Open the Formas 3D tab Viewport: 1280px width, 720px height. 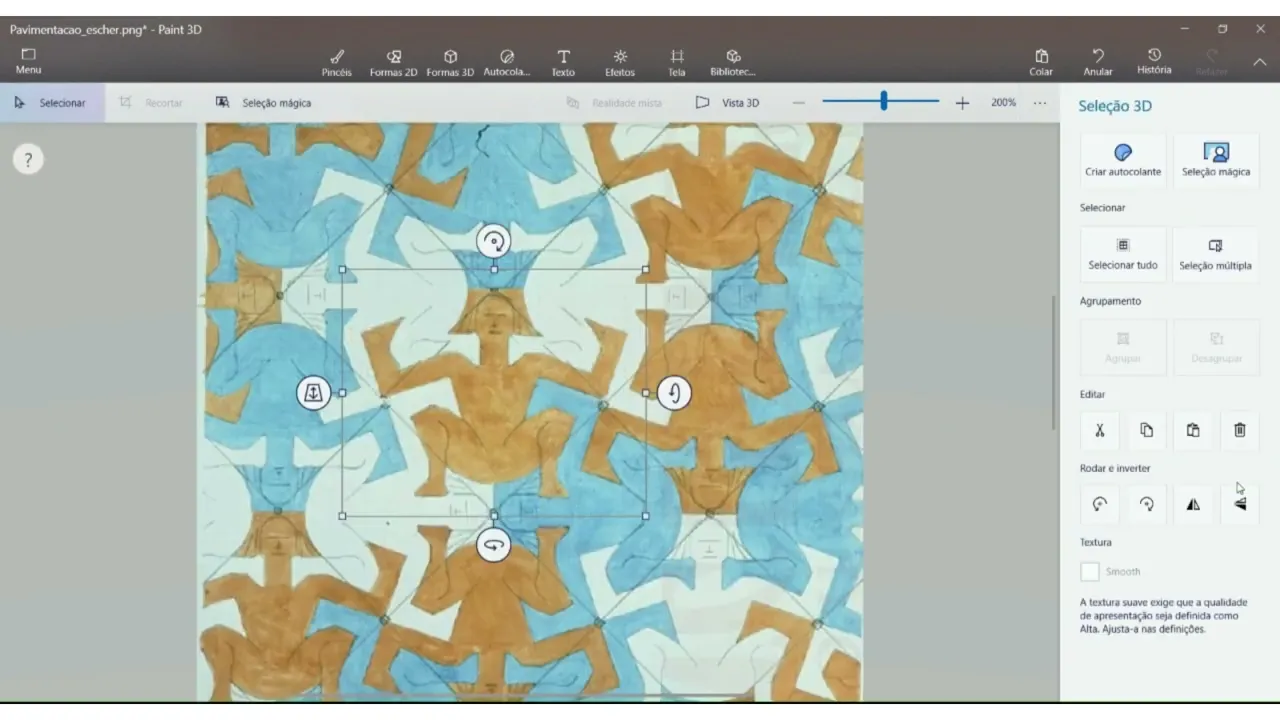[x=450, y=63]
